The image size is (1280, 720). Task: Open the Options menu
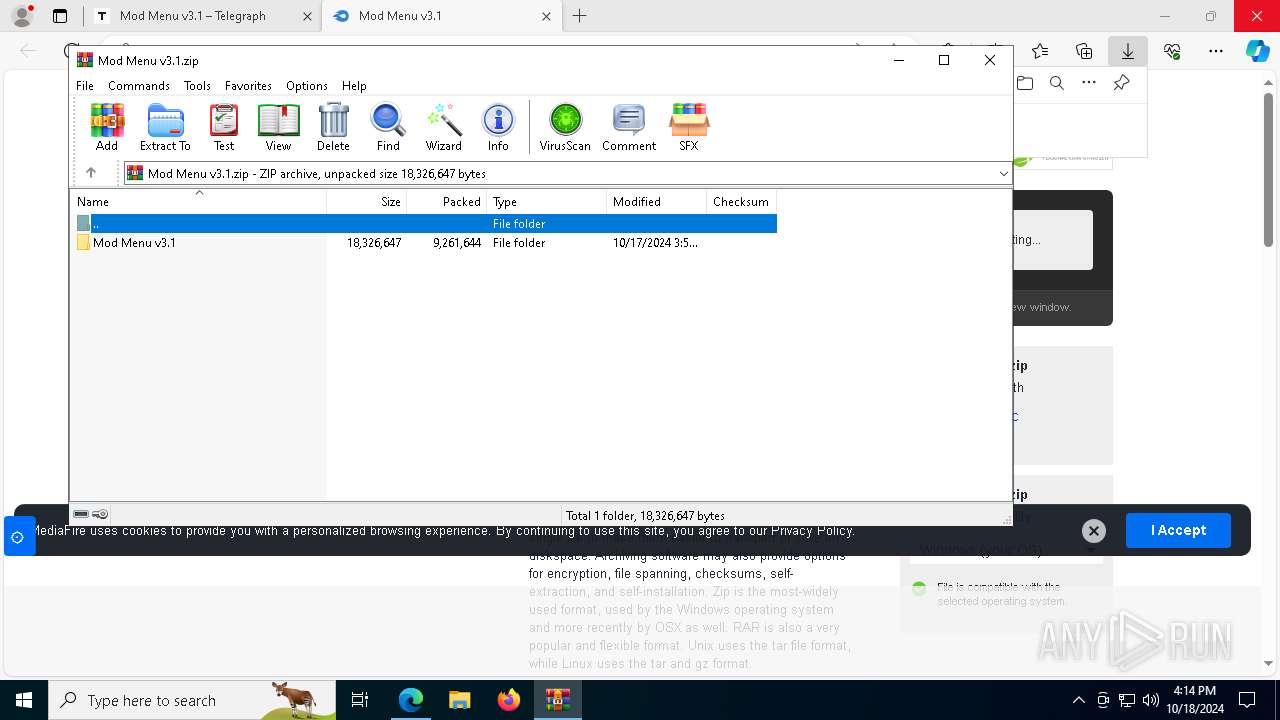(x=307, y=86)
